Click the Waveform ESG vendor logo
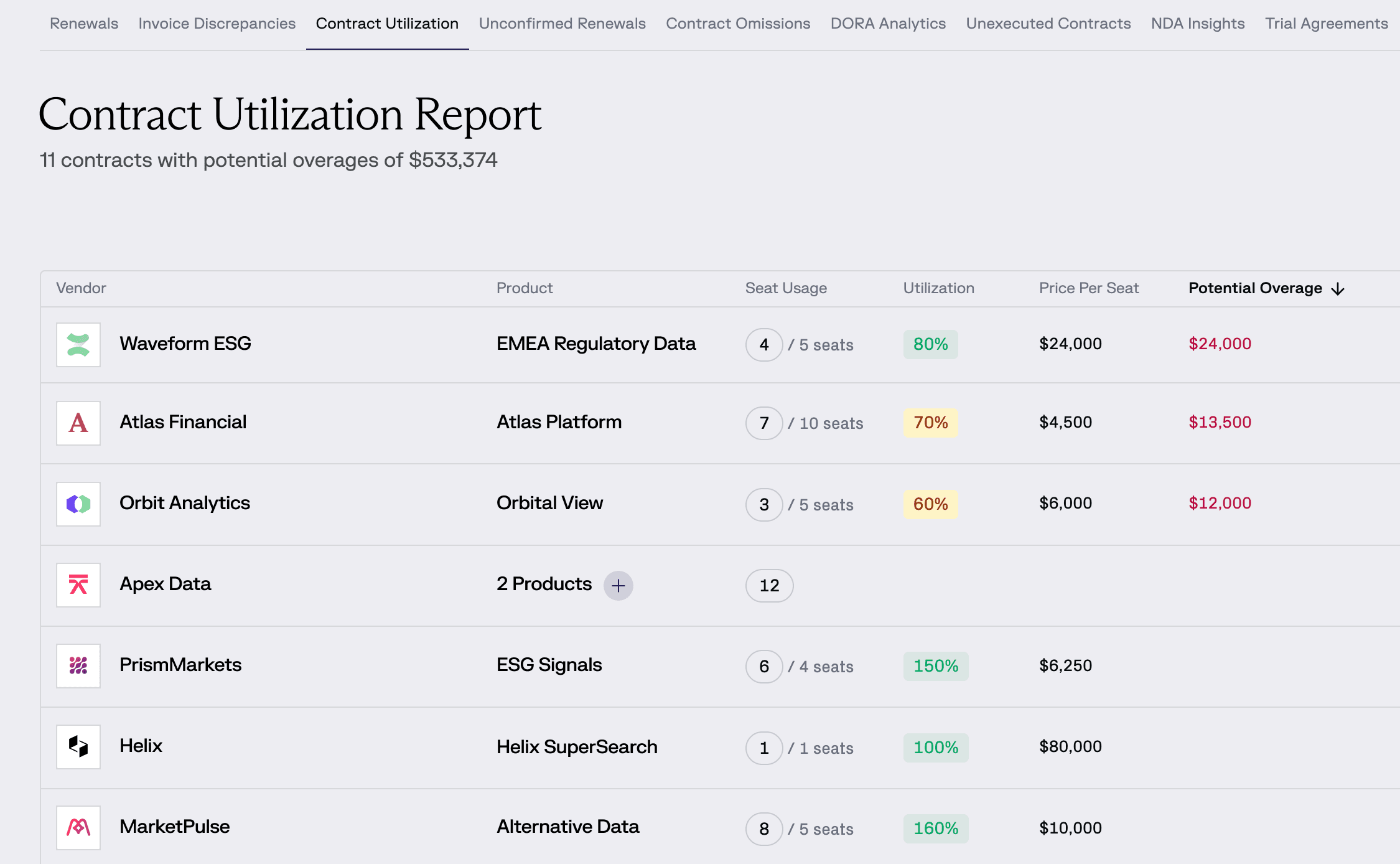Viewport: 1400px width, 864px height. (x=78, y=345)
